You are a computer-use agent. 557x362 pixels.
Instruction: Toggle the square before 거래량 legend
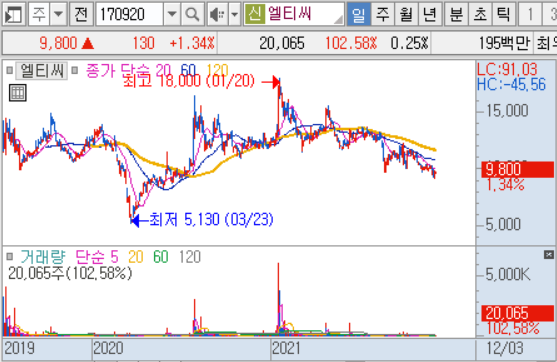click(10, 256)
